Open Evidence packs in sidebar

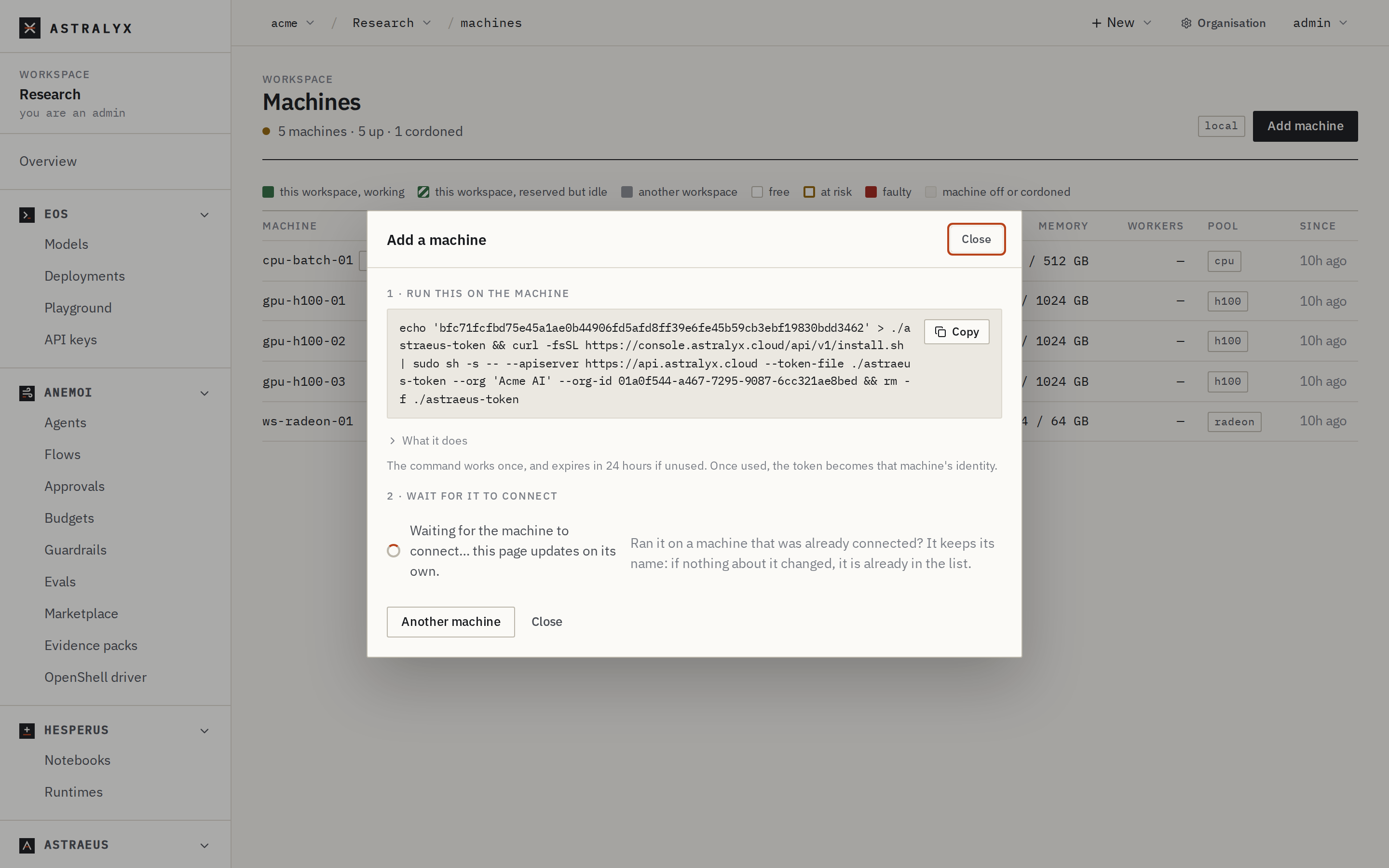pyautogui.click(x=91, y=645)
